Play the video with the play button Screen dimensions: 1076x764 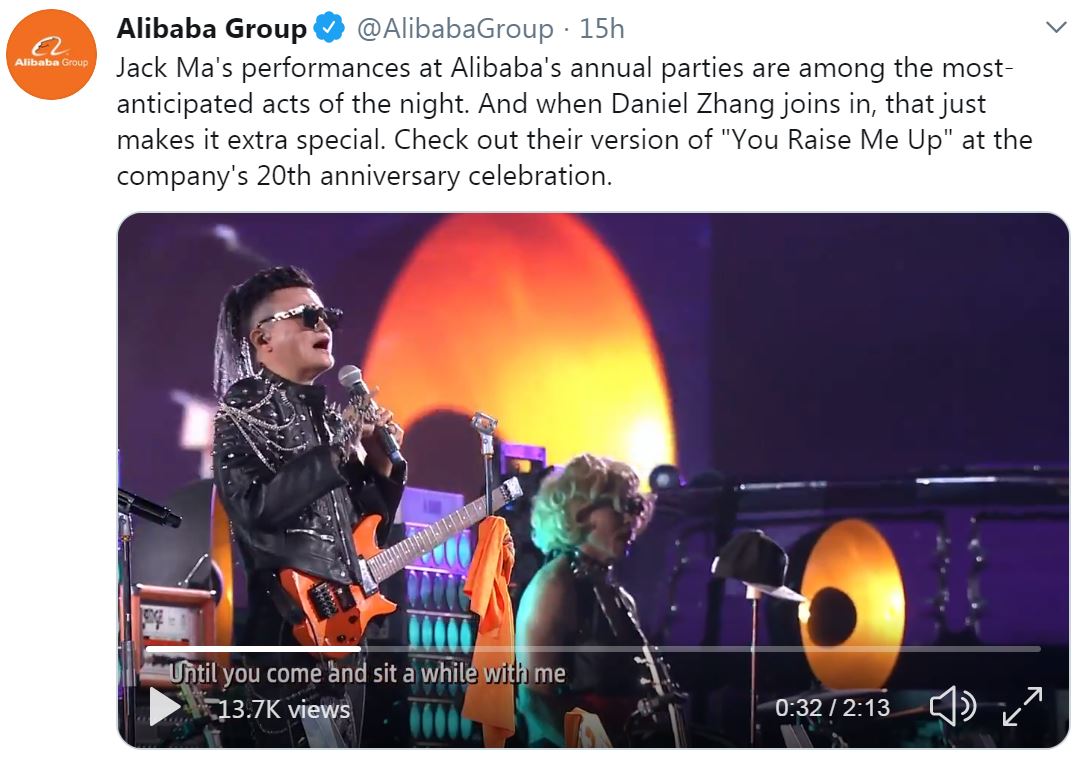[164, 706]
